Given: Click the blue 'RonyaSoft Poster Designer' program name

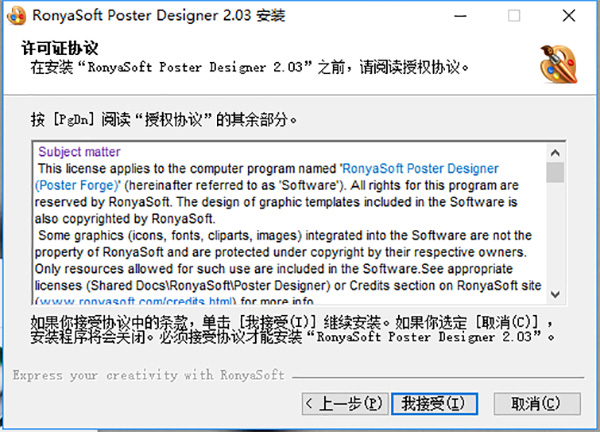Looking at the screenshot, I should click(x=420, y=169).
